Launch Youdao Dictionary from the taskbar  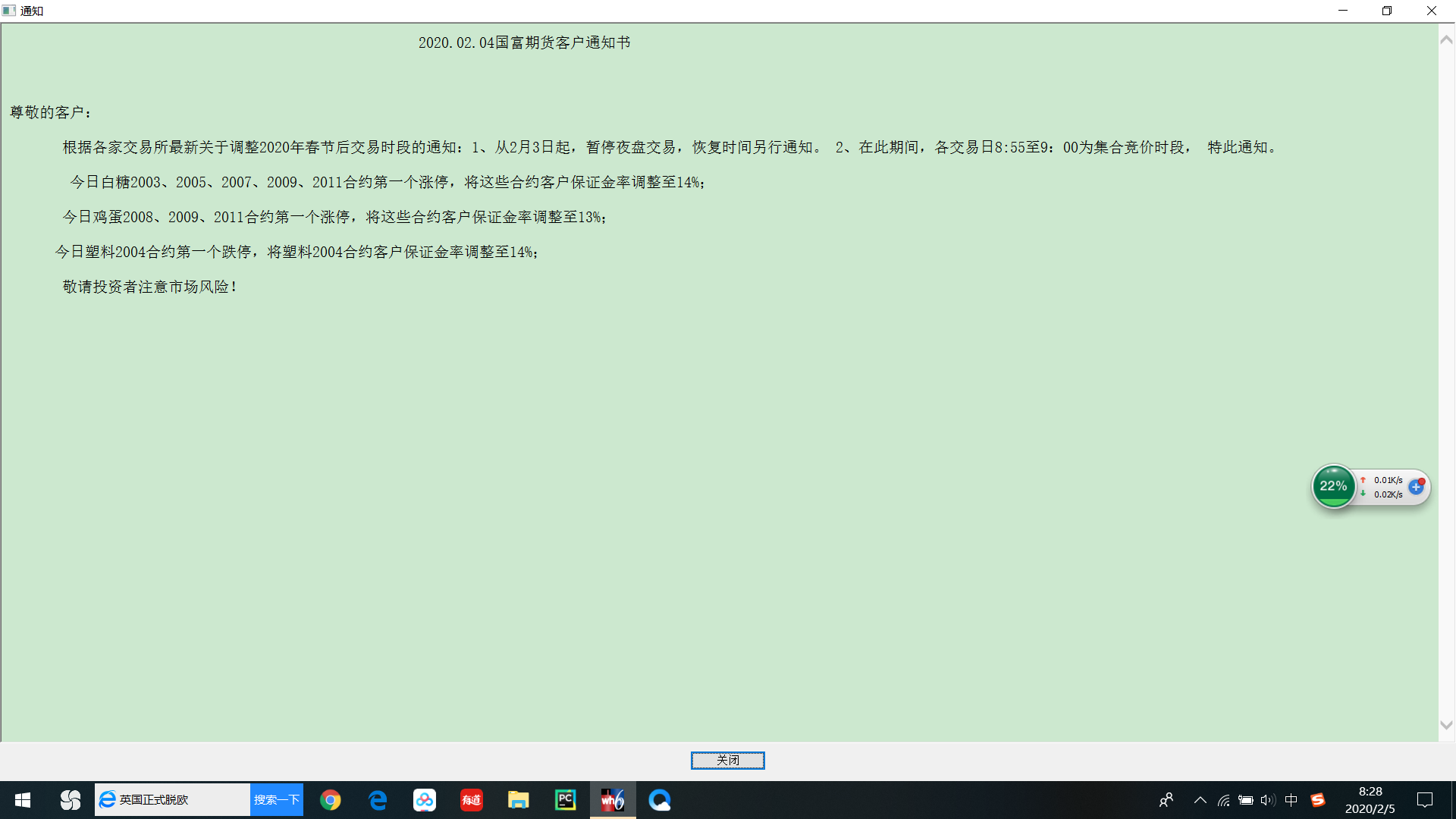click(471, 800)
